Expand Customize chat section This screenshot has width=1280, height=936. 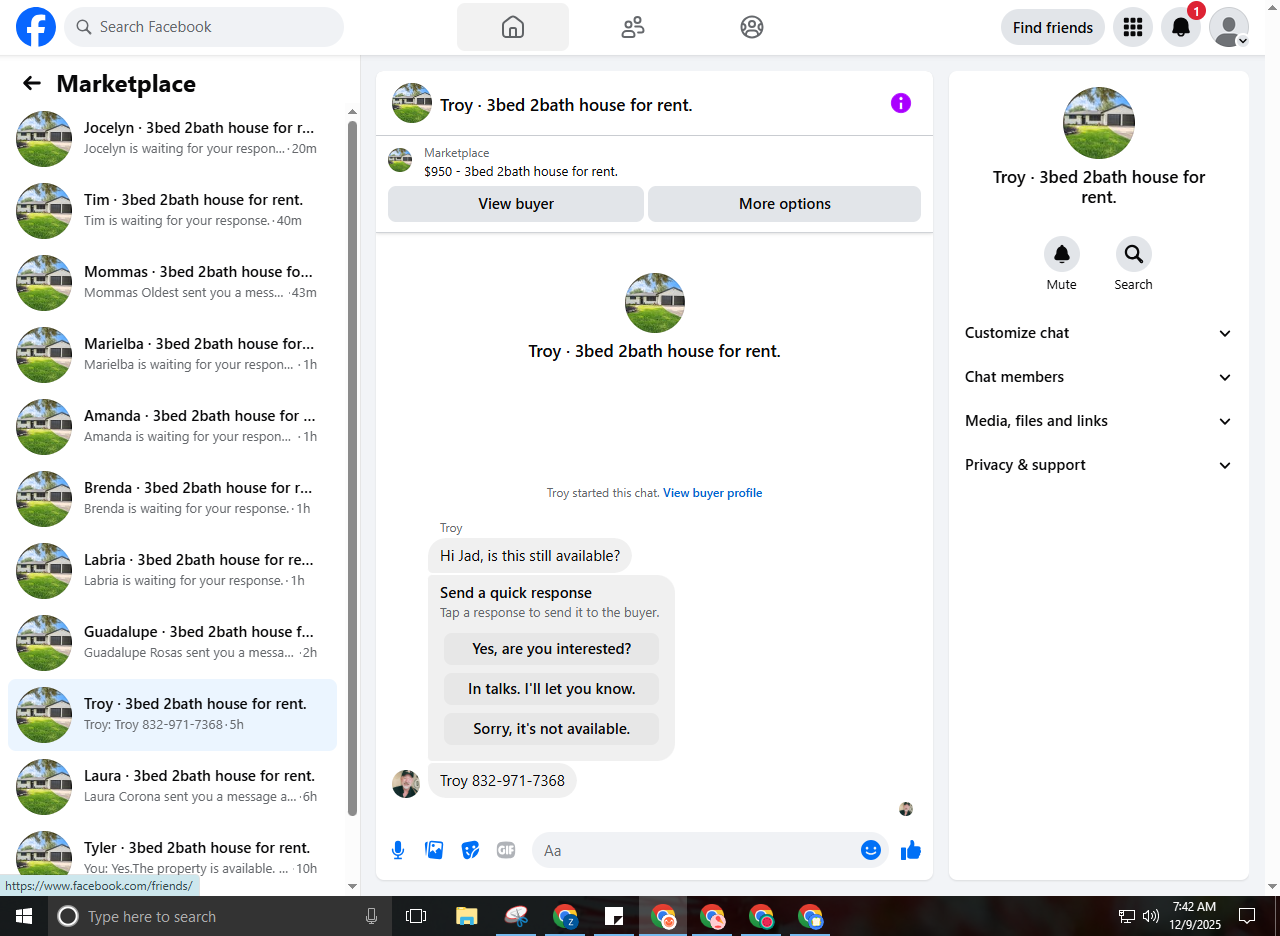coord(1099,333)
